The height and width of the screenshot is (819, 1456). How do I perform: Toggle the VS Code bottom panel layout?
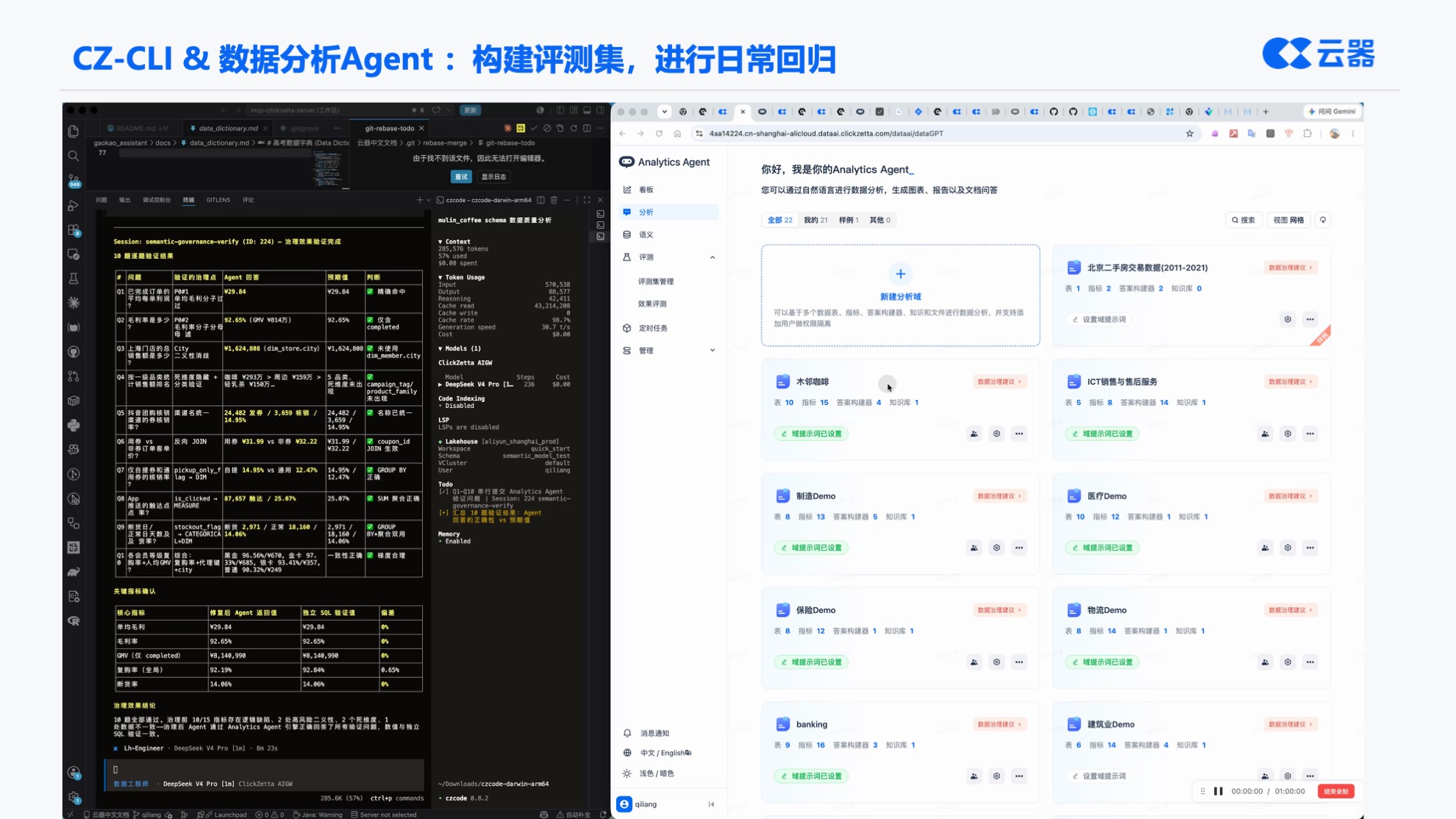tap(587, 110)
